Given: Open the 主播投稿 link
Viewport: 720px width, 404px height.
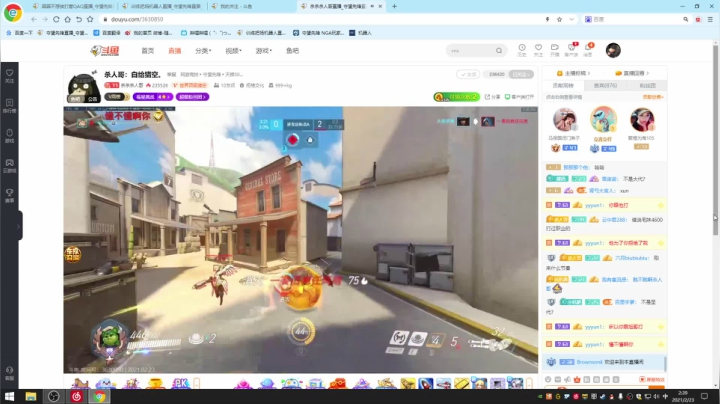Looking at the screenshot, I should tap(573, 73).
